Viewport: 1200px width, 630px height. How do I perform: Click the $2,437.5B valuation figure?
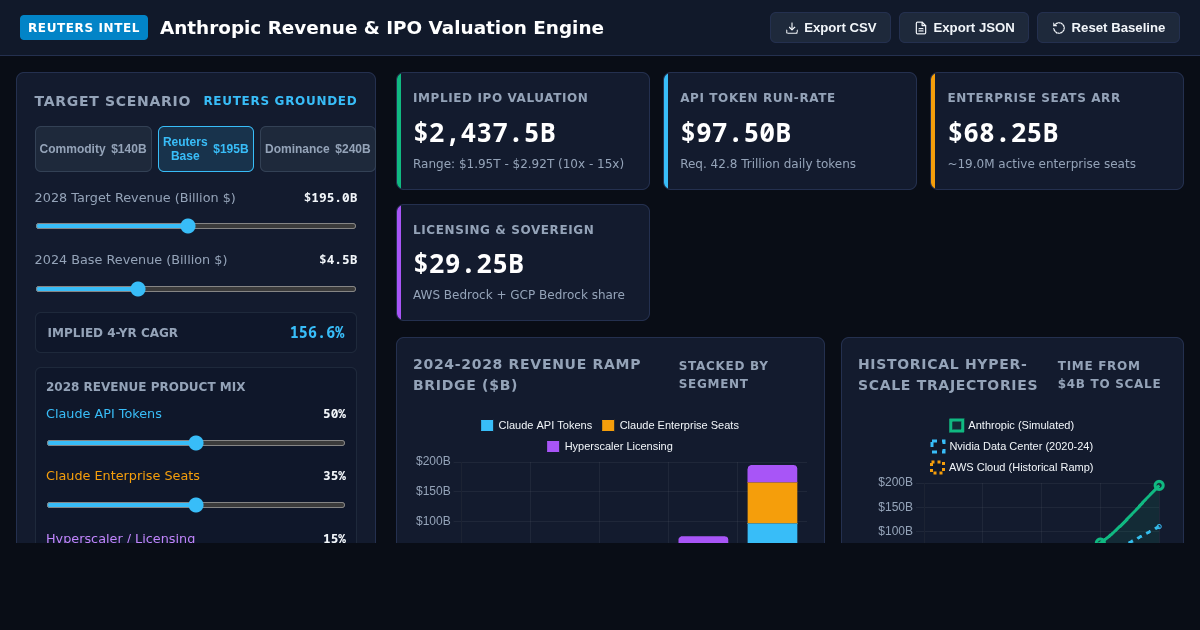(484, 133)
